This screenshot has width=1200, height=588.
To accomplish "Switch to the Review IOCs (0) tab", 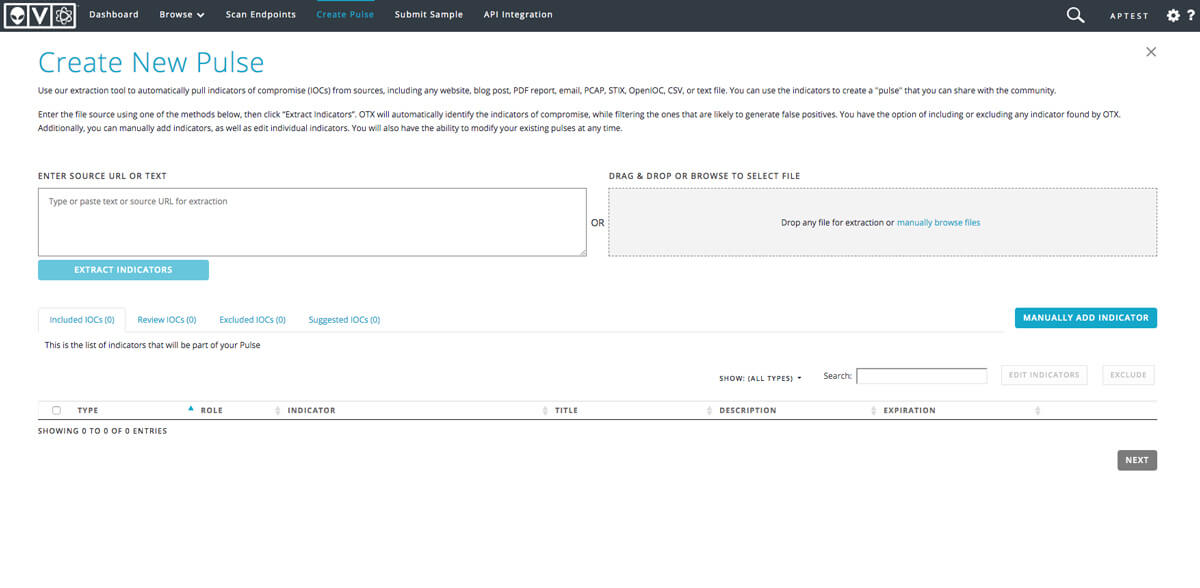I will (x=167, y=320).
